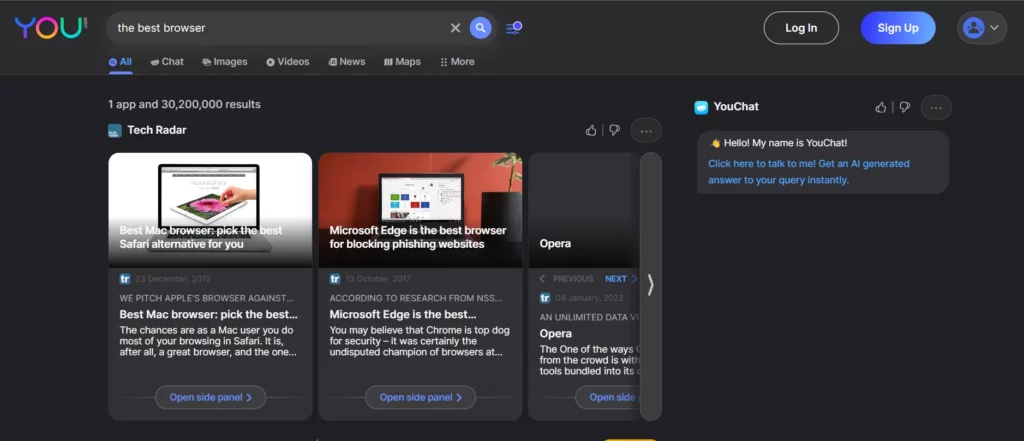Click '1 app and 30,200,000 results' text
1024x441 pixels.
(184, 105)
